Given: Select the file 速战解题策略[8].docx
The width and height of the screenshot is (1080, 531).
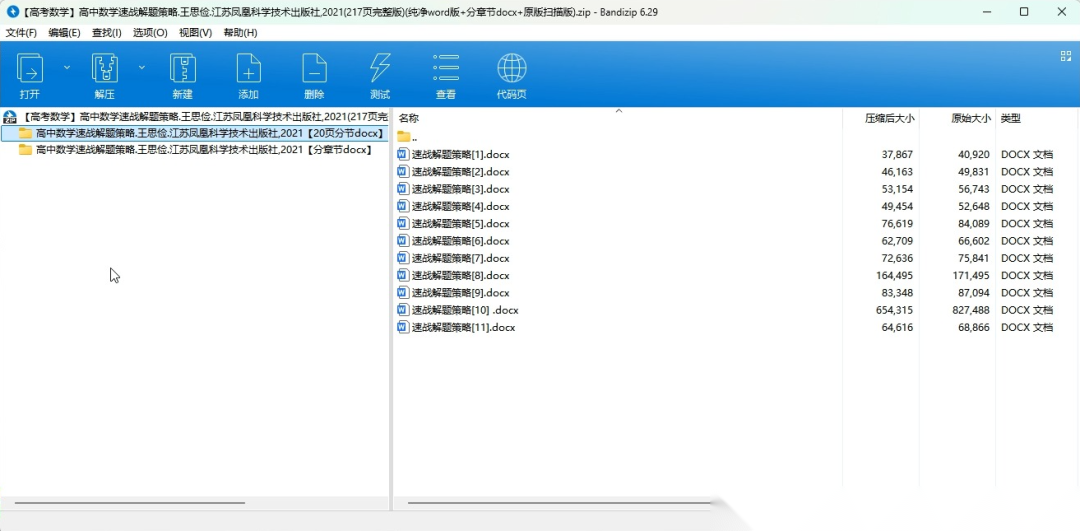Looking at the screenshot, I should [460, 276].
